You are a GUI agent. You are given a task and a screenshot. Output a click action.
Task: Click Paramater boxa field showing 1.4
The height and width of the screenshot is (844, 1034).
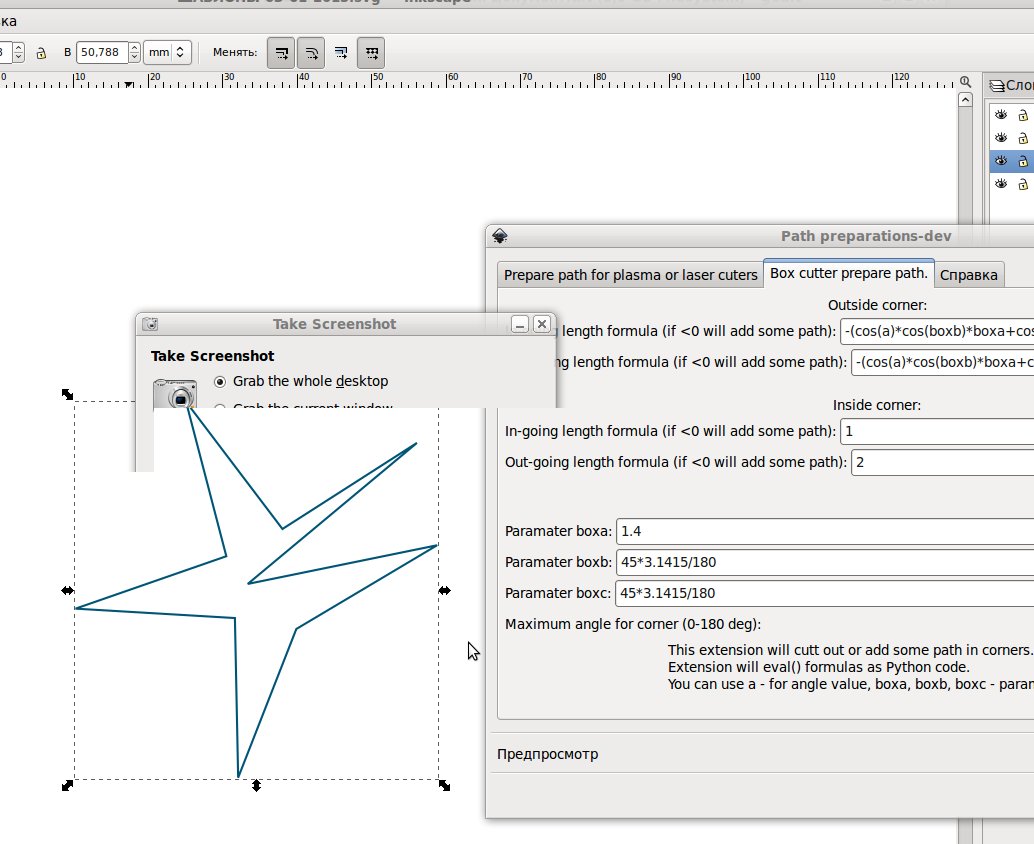point(825,531)
